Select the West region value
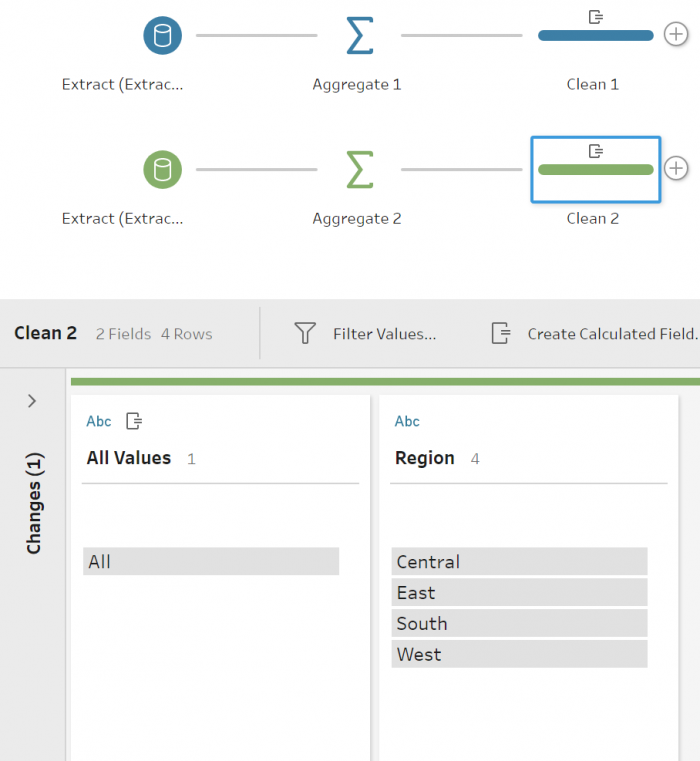This screenshot has height=761, width=700. tap(519, 654)
